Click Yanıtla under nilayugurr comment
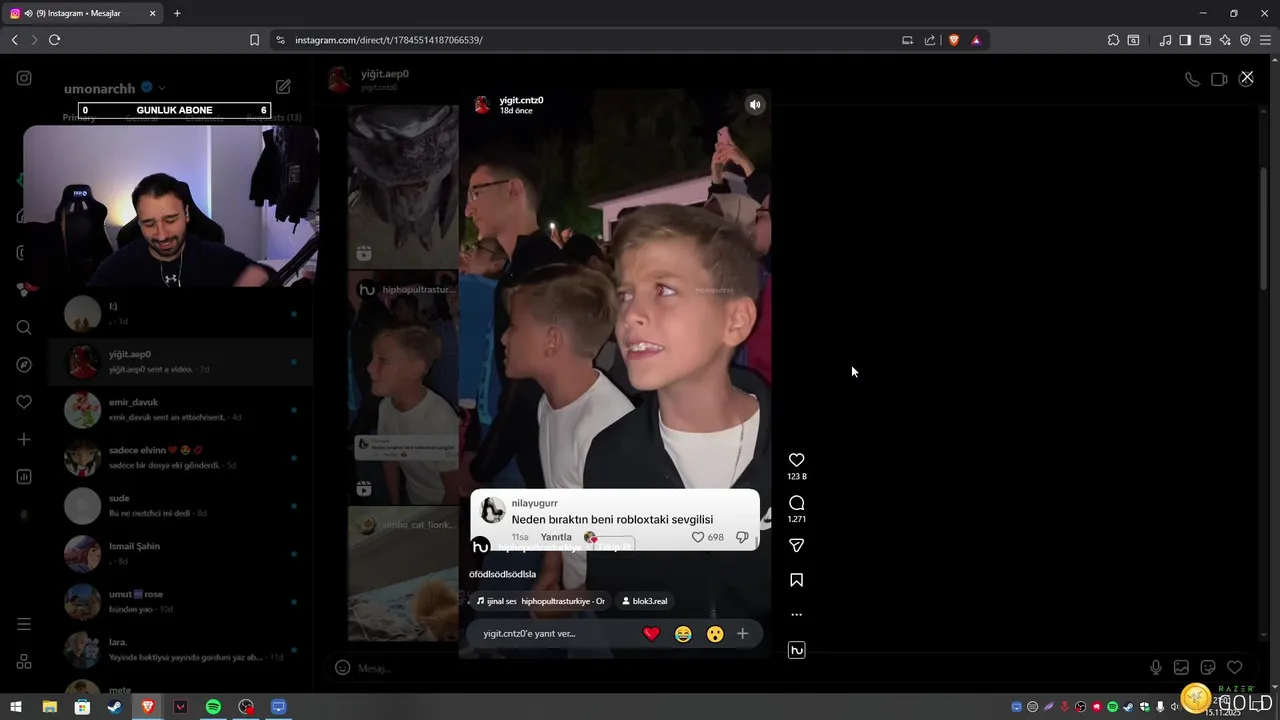The image size is (1280, 720). click(556, 537)
